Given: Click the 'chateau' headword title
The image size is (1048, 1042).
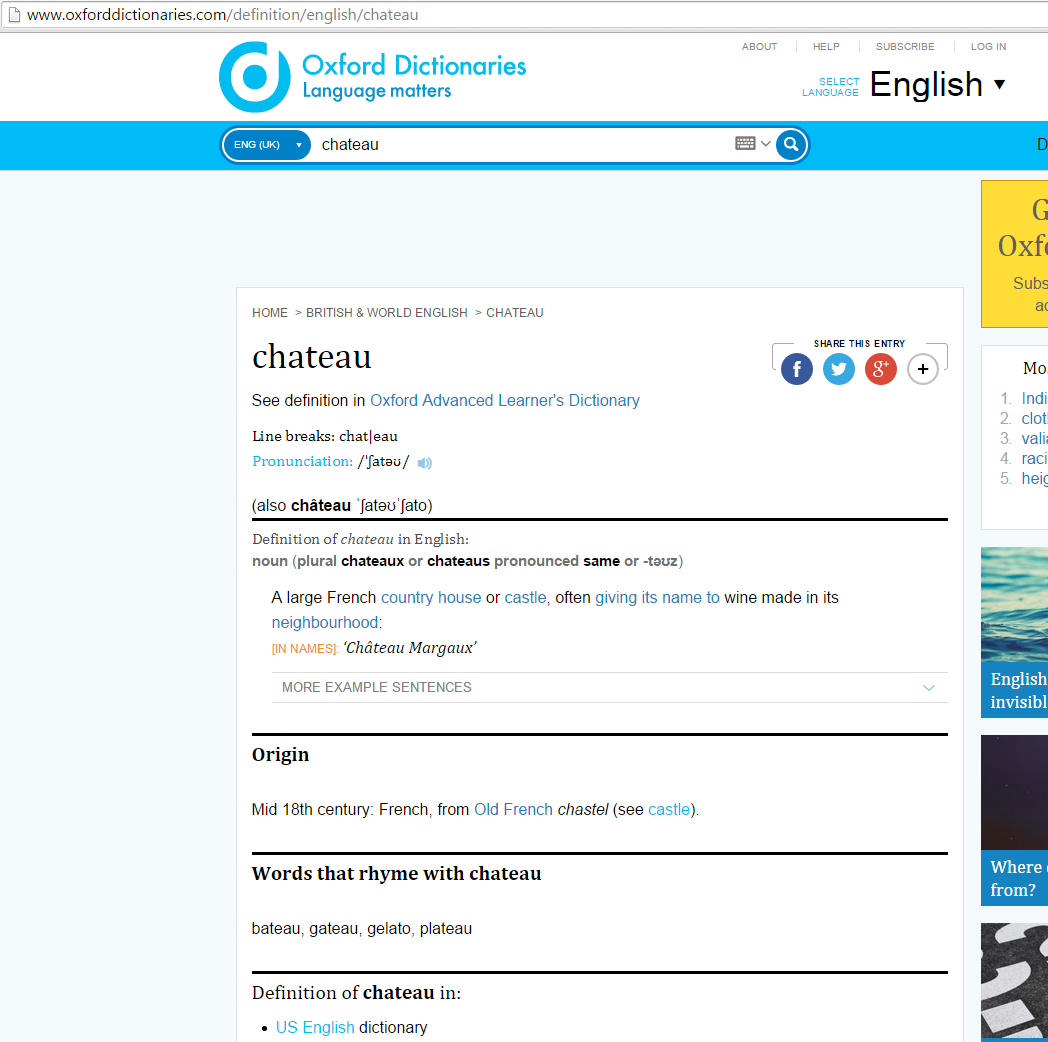Looking at the screenshot, I should [311, 356].
